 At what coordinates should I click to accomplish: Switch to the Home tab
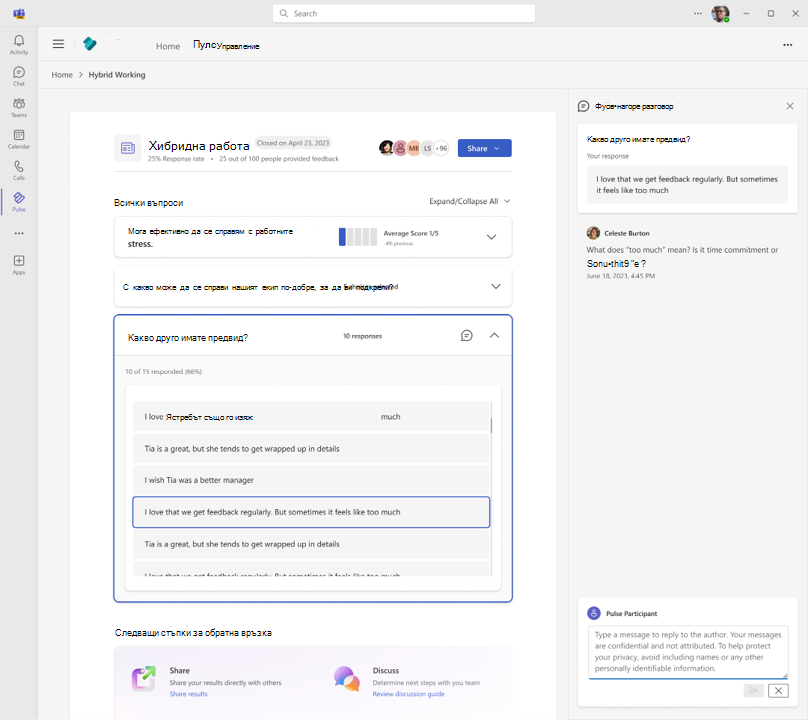[168, 46]
